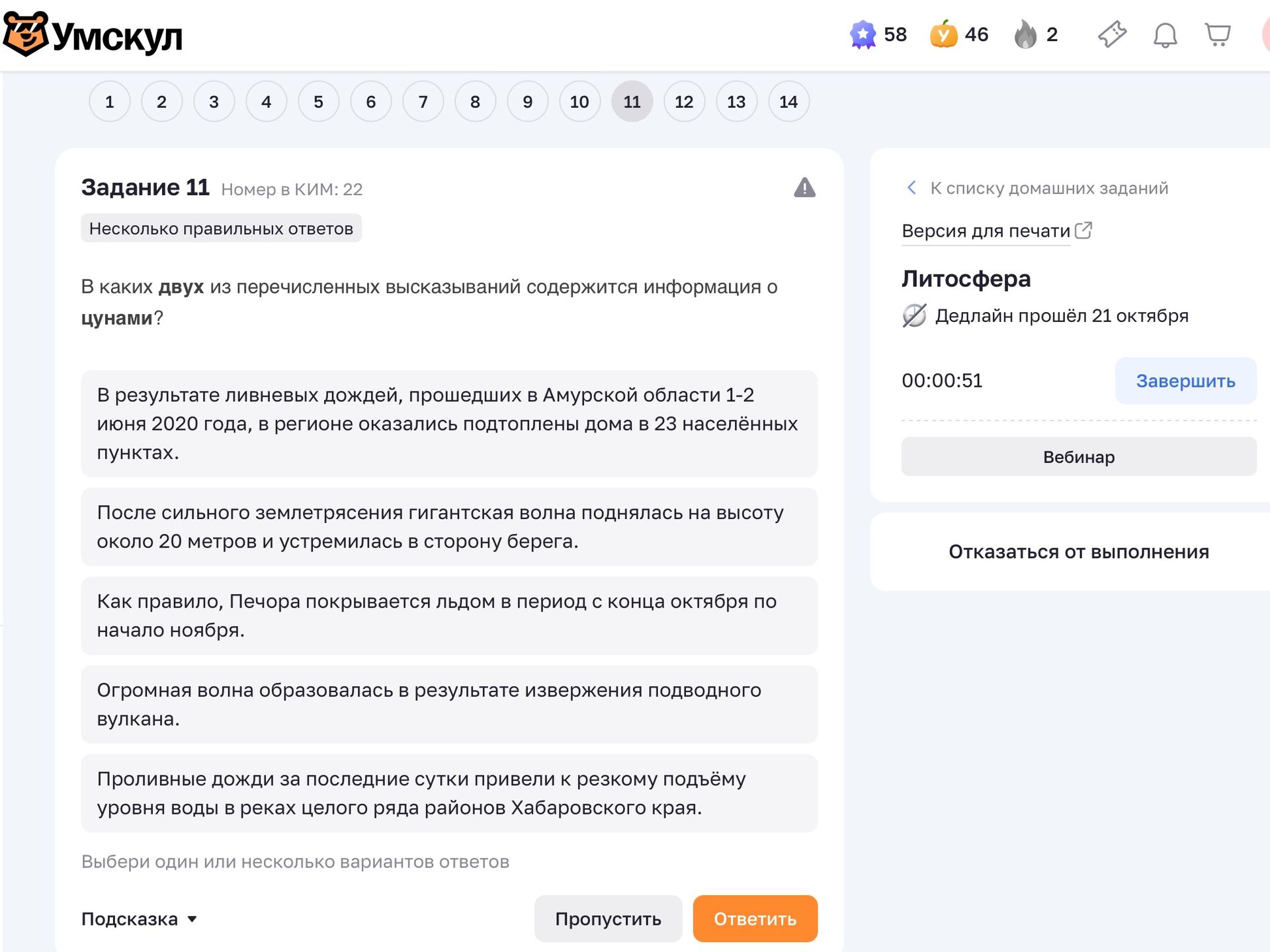
Task: Click Отказаться от выполнения
Action: 1079,551
